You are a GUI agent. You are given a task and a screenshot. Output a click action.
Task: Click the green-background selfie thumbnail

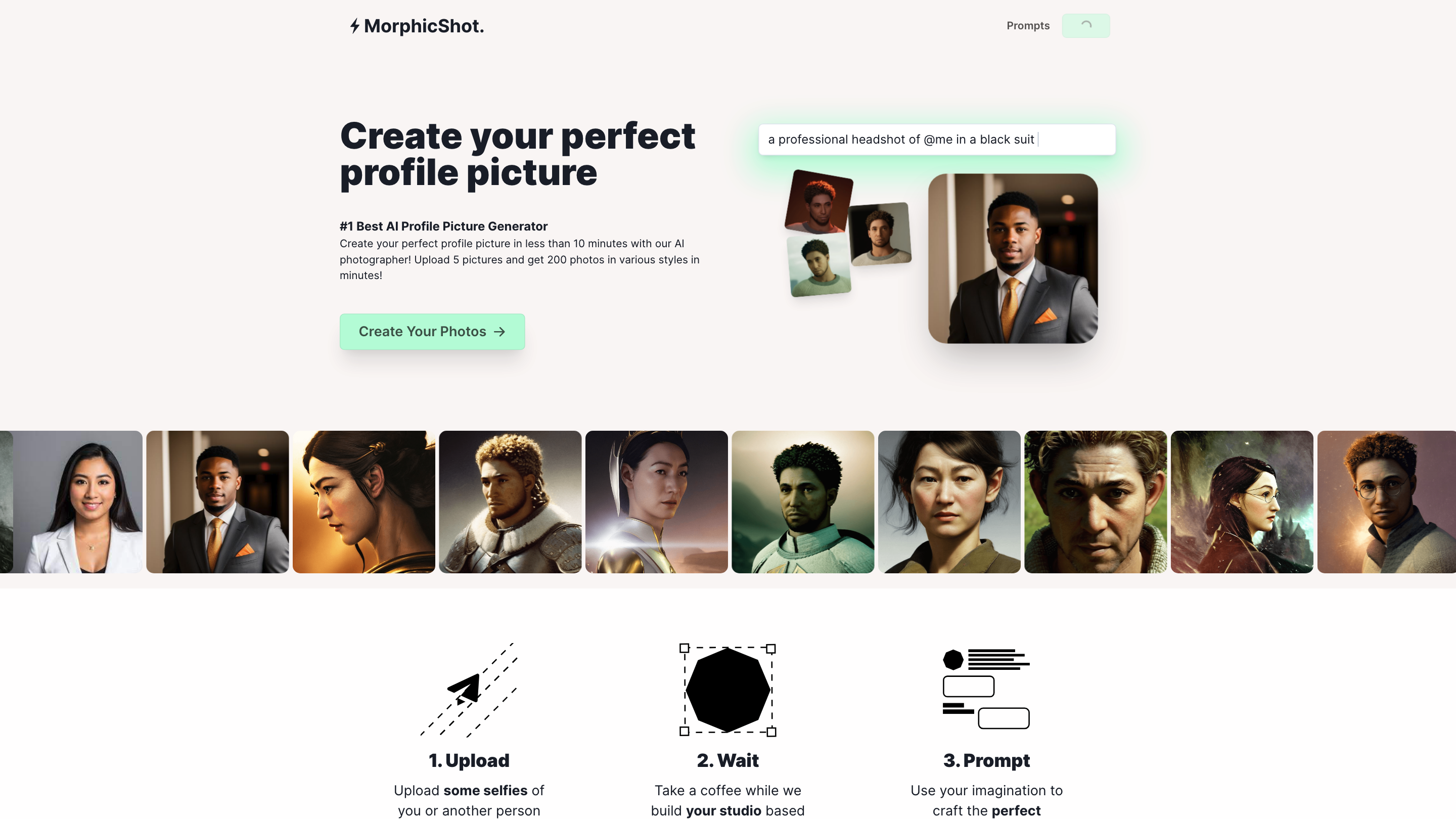(819, 265)
